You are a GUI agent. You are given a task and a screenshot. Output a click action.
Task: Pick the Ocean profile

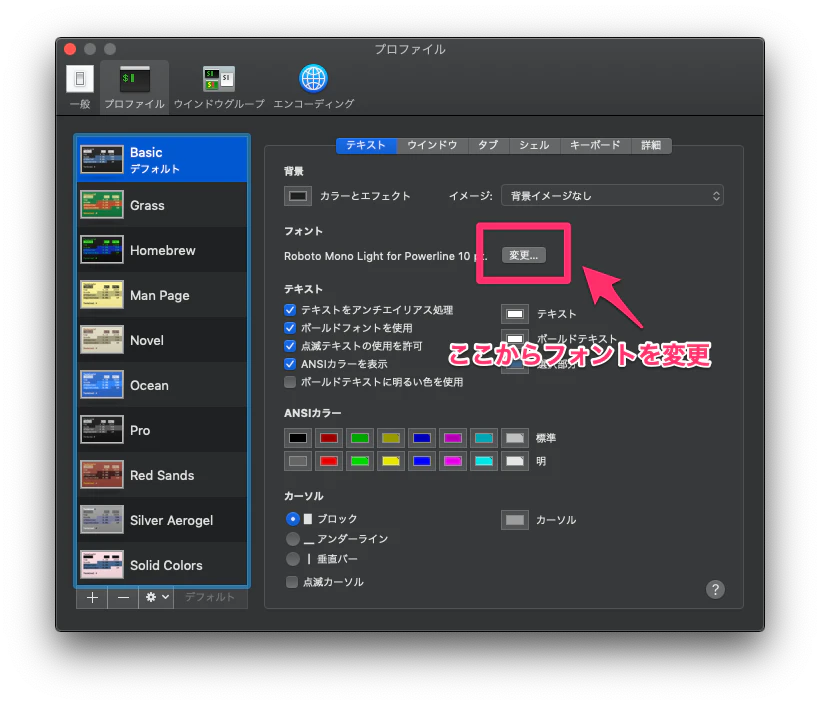(x=162, y=384)
